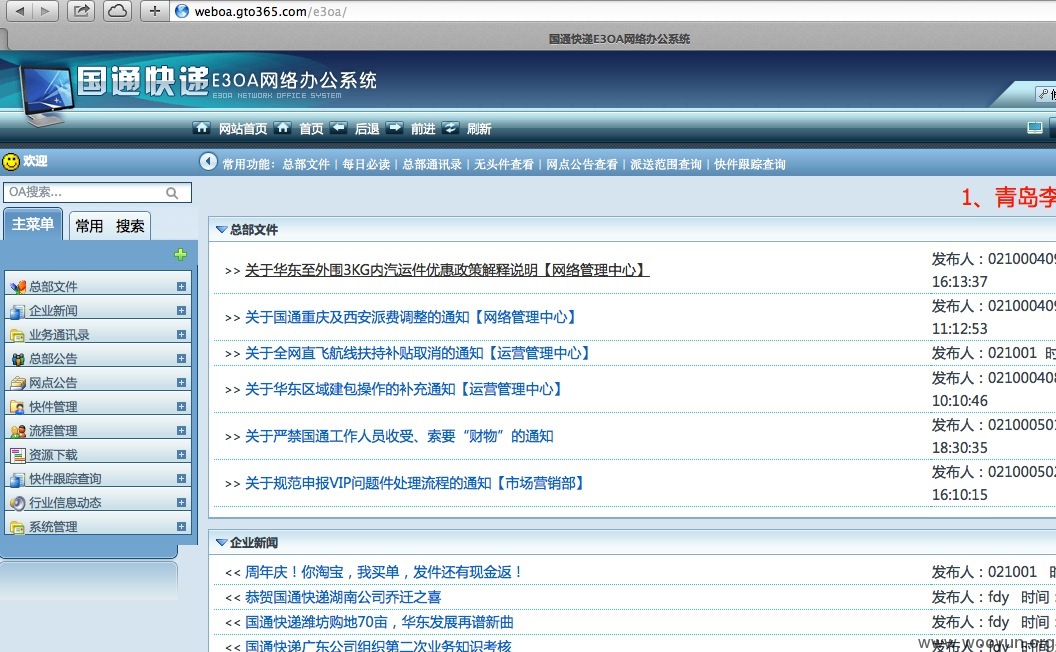The height and width of the screenshot is (652, 1056).
Task: Switch to the 常用 tab
Action: pos(89,226)
